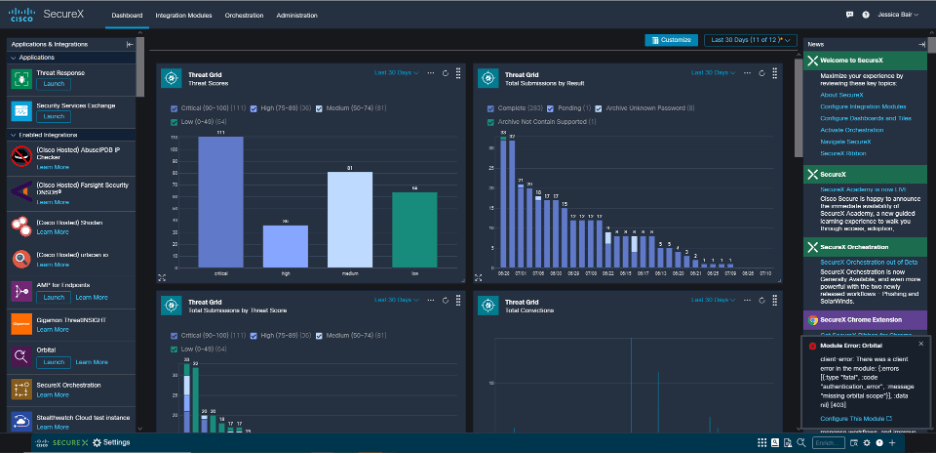Viewport: 936px width, 454px height.
Task: Open the help question mark icon
Action: coord(866,16)
